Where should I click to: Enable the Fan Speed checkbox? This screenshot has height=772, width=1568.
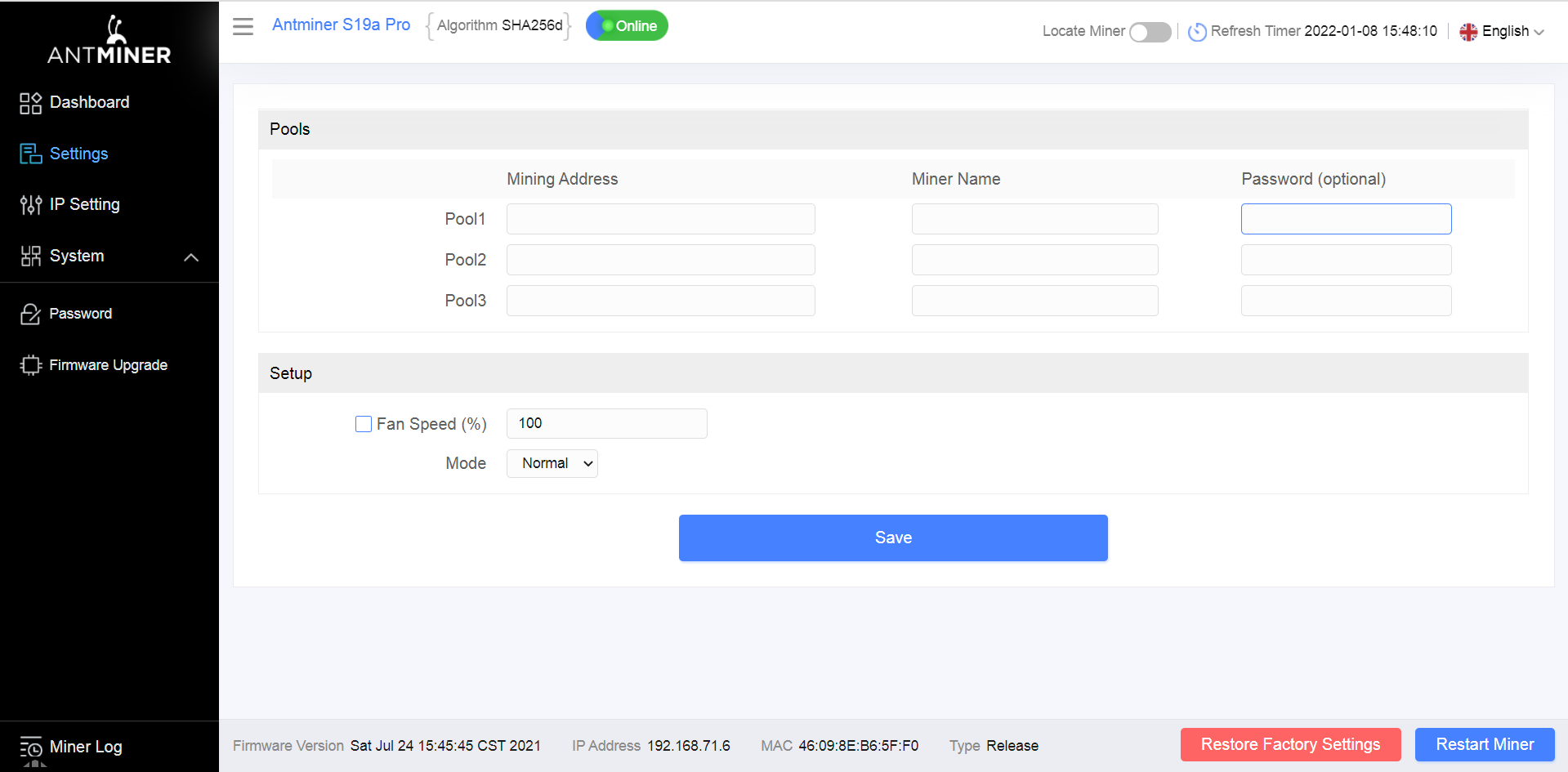(x=364, y=424)
